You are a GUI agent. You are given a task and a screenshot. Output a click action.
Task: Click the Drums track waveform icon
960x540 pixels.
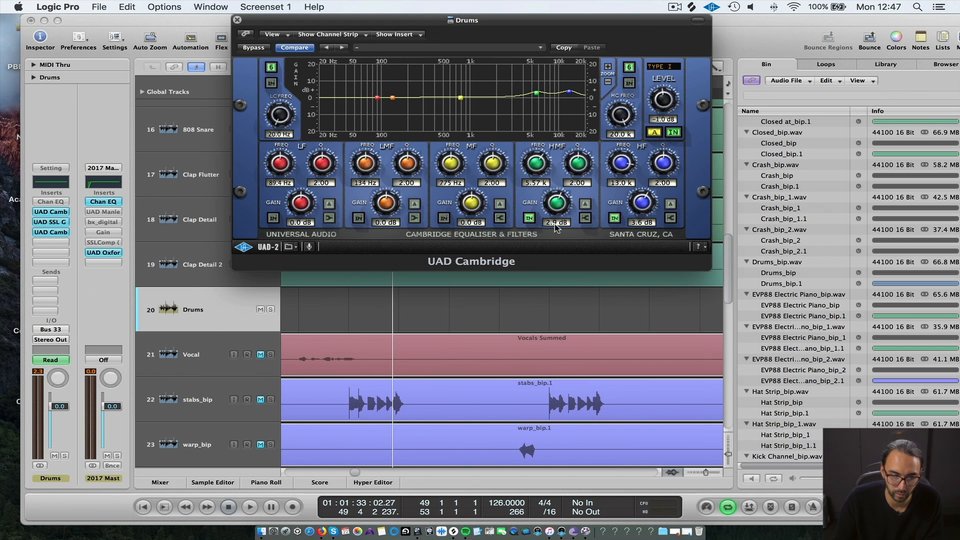tap(168, 309)
